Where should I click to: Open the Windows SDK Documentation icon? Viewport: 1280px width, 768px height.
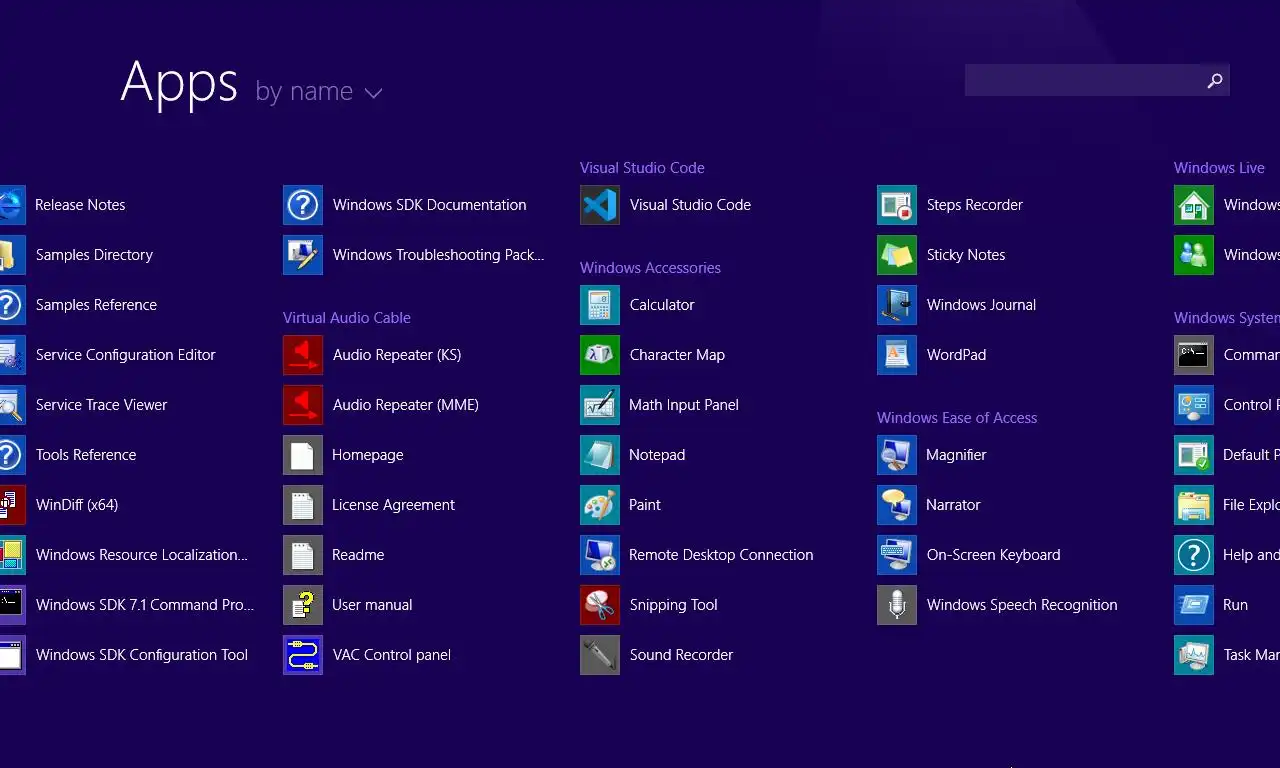(x=303, y=205)
